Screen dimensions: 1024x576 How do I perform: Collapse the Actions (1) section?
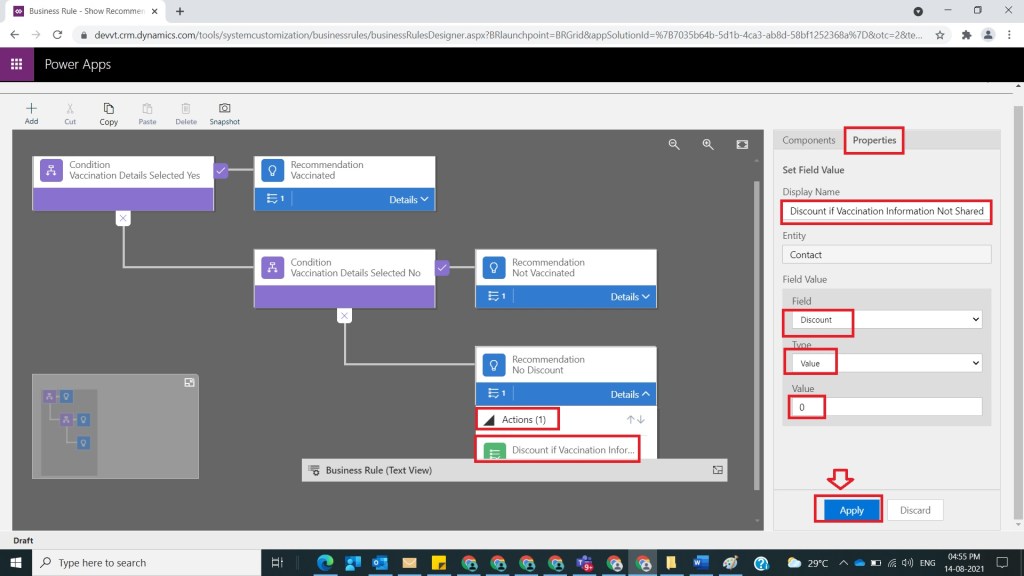[x=489, y=420]
